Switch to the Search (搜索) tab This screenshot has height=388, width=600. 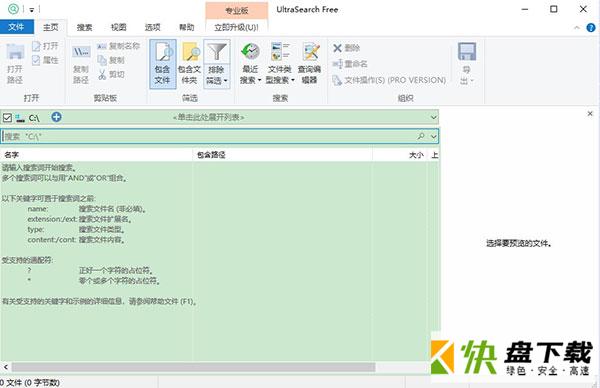pyautogui.click(x=85, y=27)
